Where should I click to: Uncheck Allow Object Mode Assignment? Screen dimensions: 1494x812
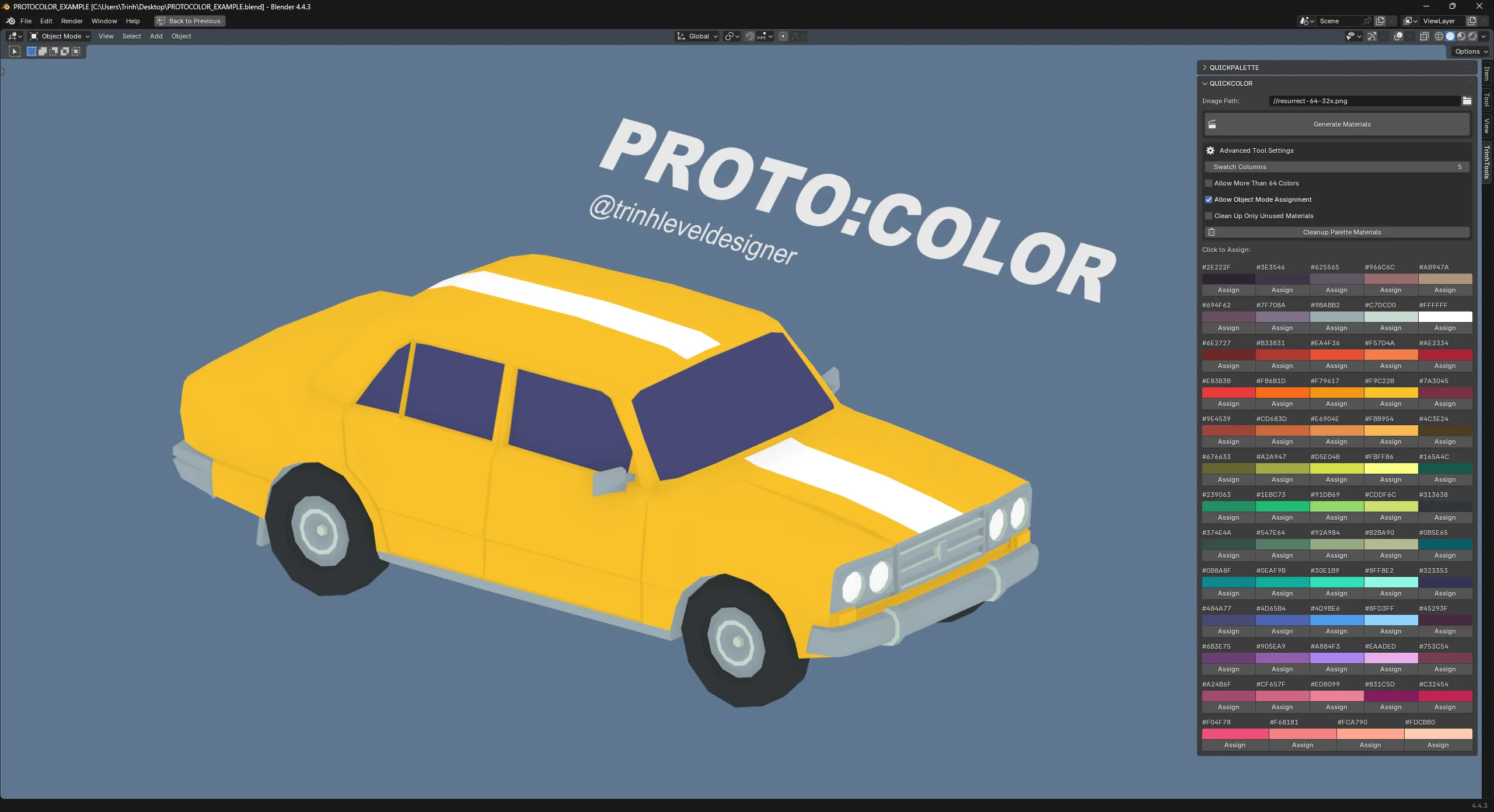click(1209, 199)
